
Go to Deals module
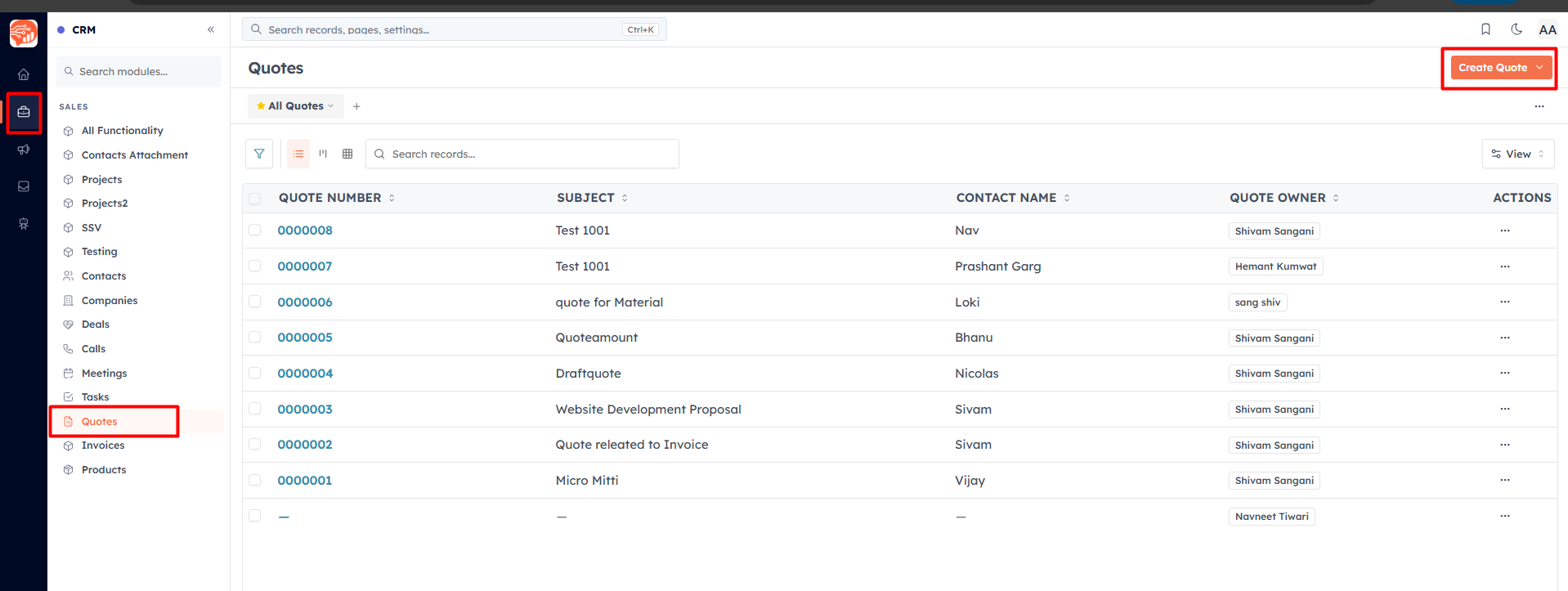point(96,325)
